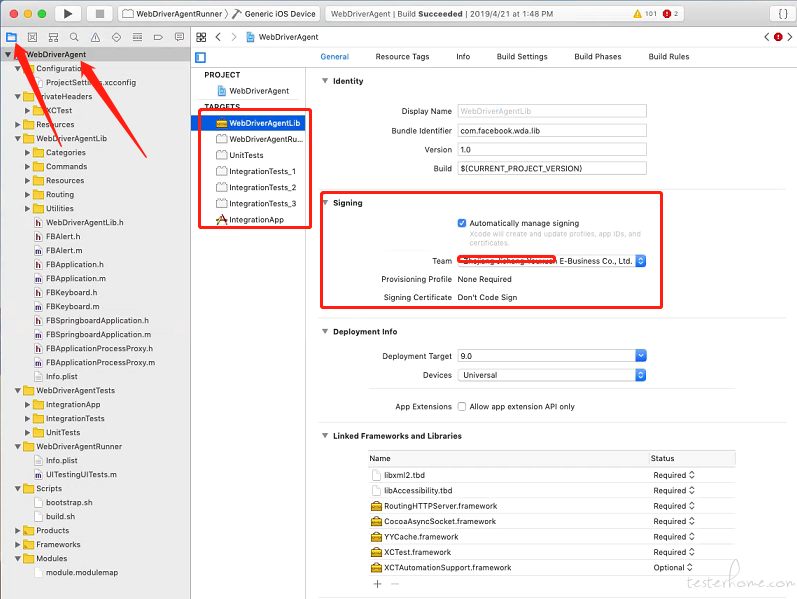Jump to next issue arrow
Viewport: 797px width, 599px height.
click(789, 37)
